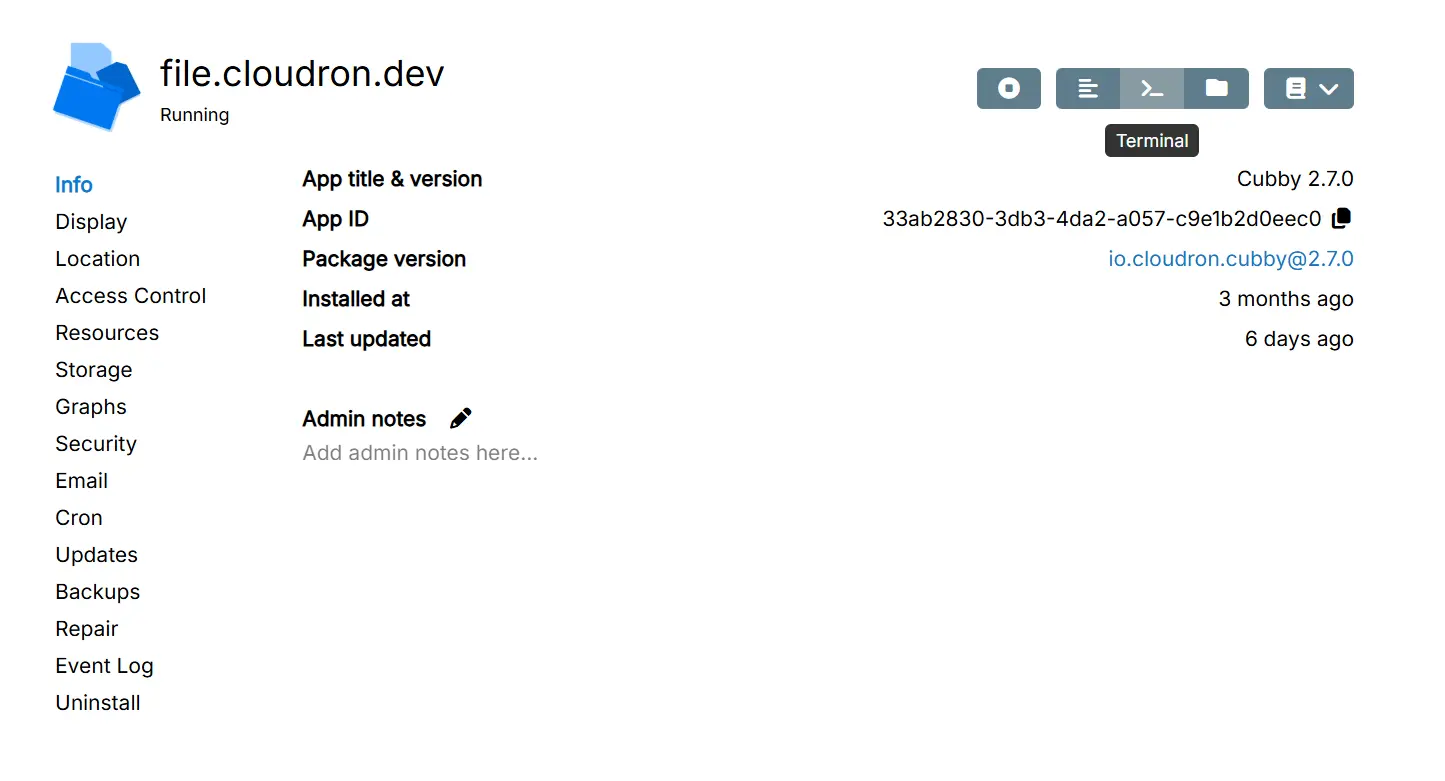Expand the documentation dropdown menu

(x=1308, y=88)
